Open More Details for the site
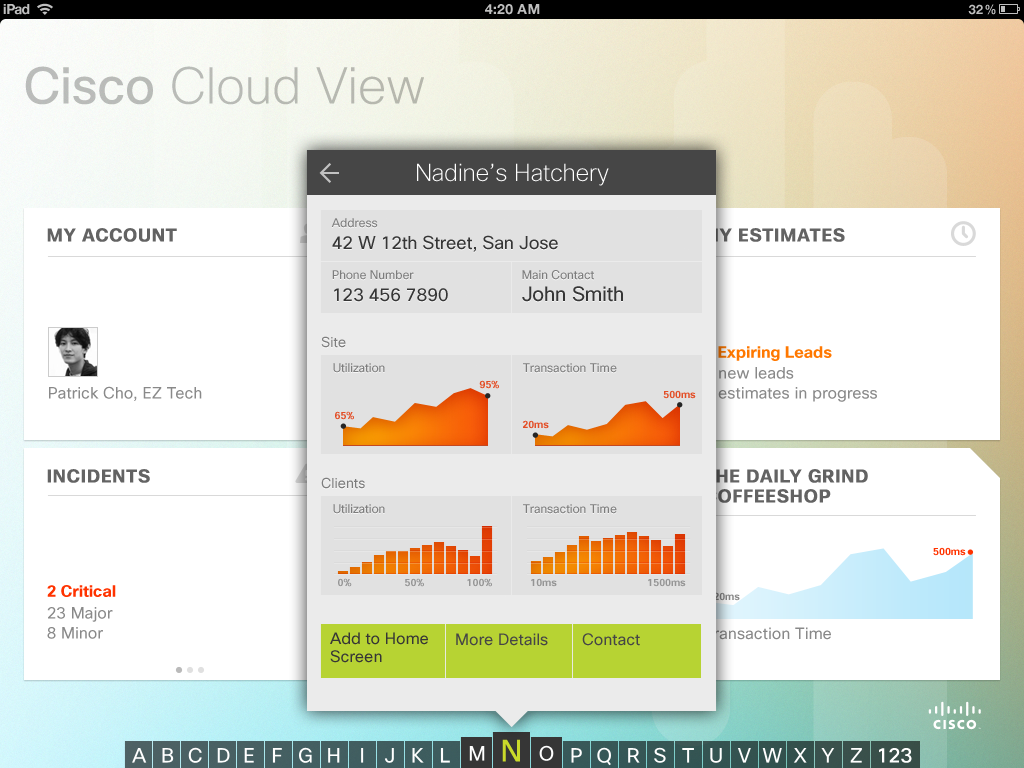This screenshot has width=1024, height=768. click(509, 650)
